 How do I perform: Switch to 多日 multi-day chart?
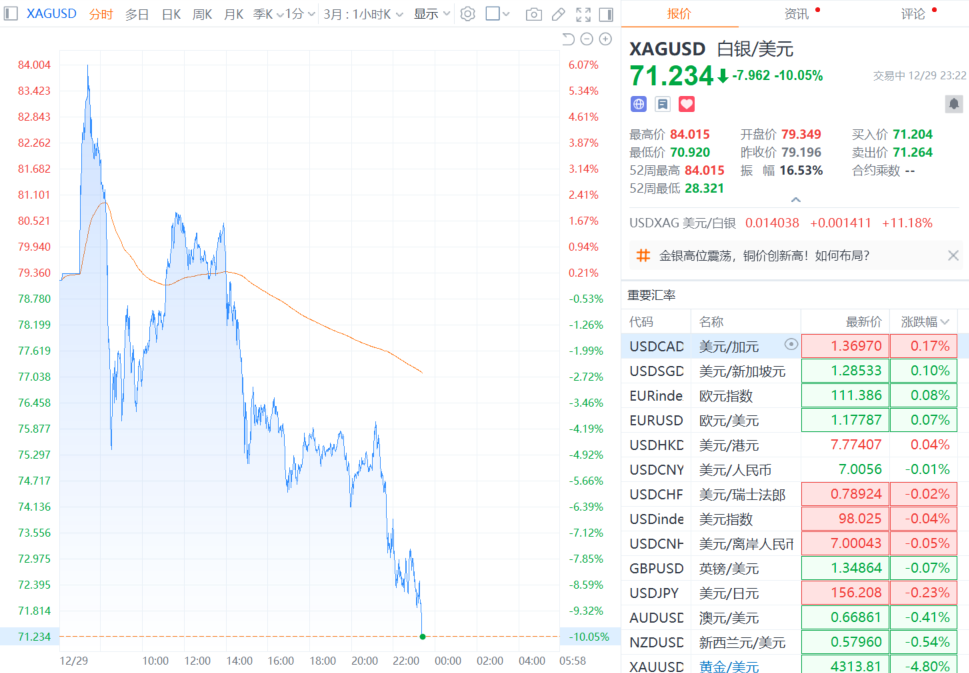137,14
